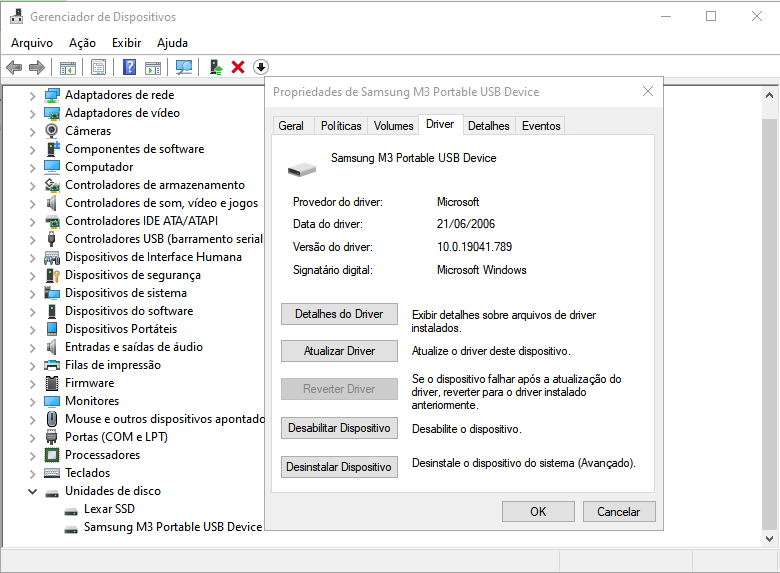
Task: Expand Controladores USB node
Action: 32,239
